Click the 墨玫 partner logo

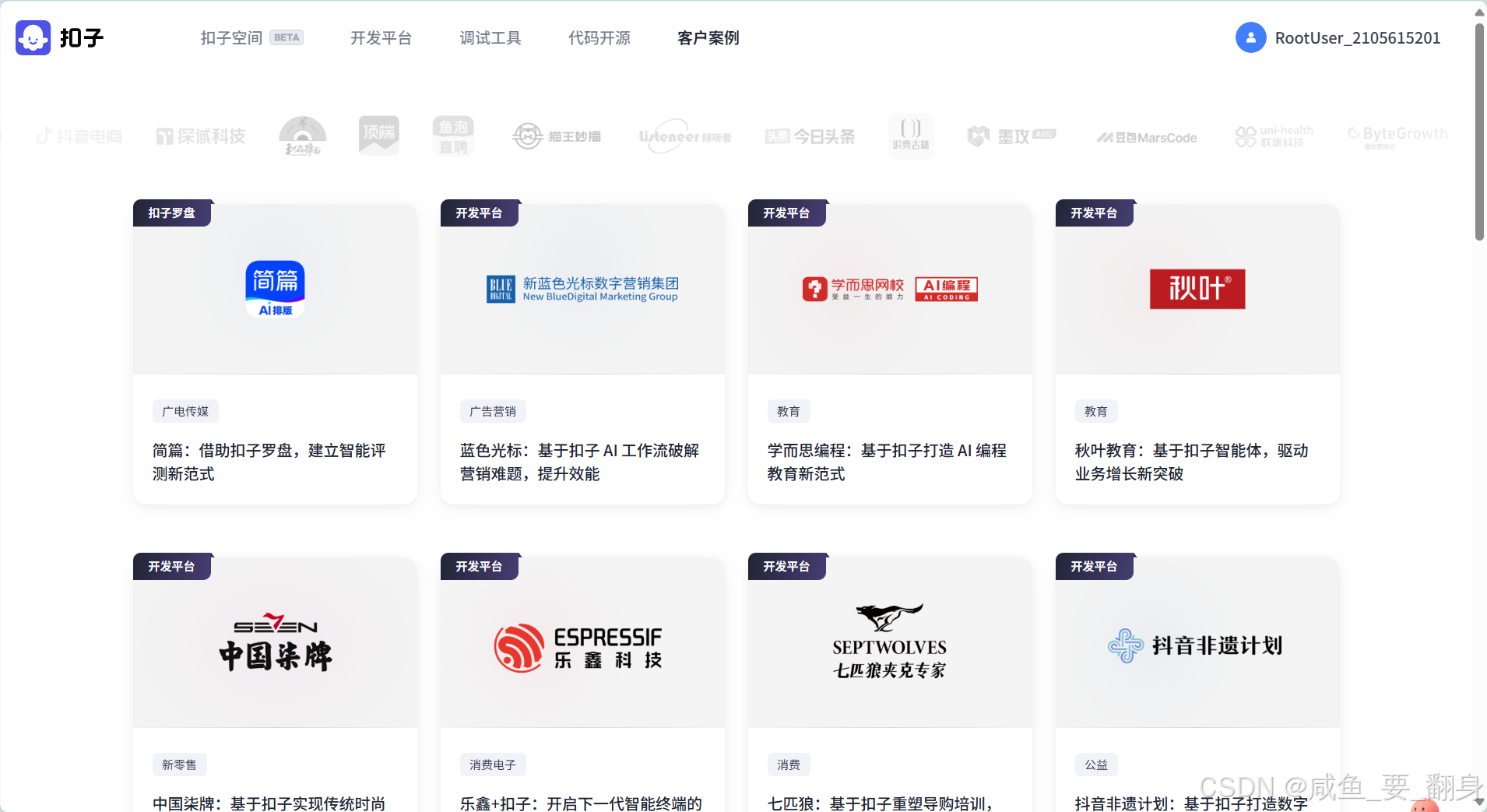pyautogui.click(x=1011, y=136)
